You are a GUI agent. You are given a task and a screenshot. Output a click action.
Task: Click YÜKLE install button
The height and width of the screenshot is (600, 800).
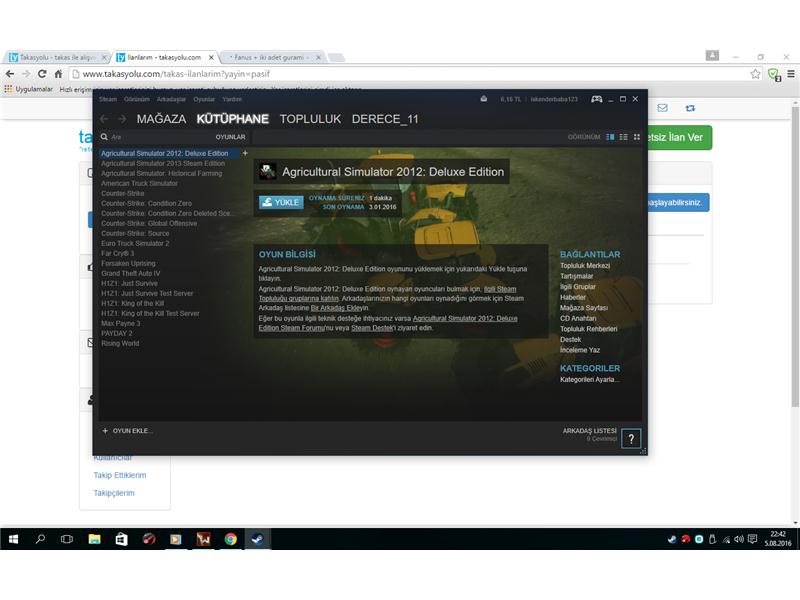tap(281, 202)
